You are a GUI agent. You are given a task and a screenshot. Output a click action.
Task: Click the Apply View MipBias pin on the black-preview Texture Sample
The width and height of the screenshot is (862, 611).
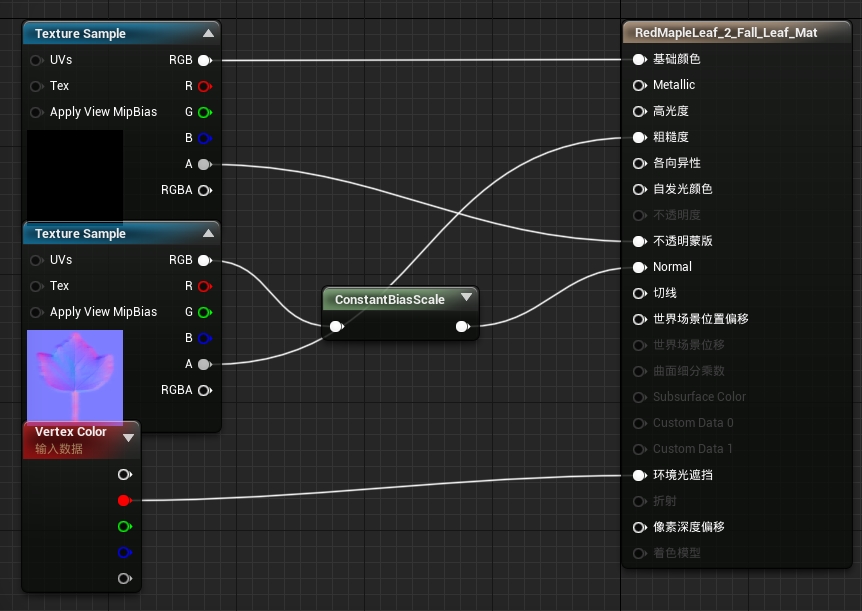pos(37,112)
